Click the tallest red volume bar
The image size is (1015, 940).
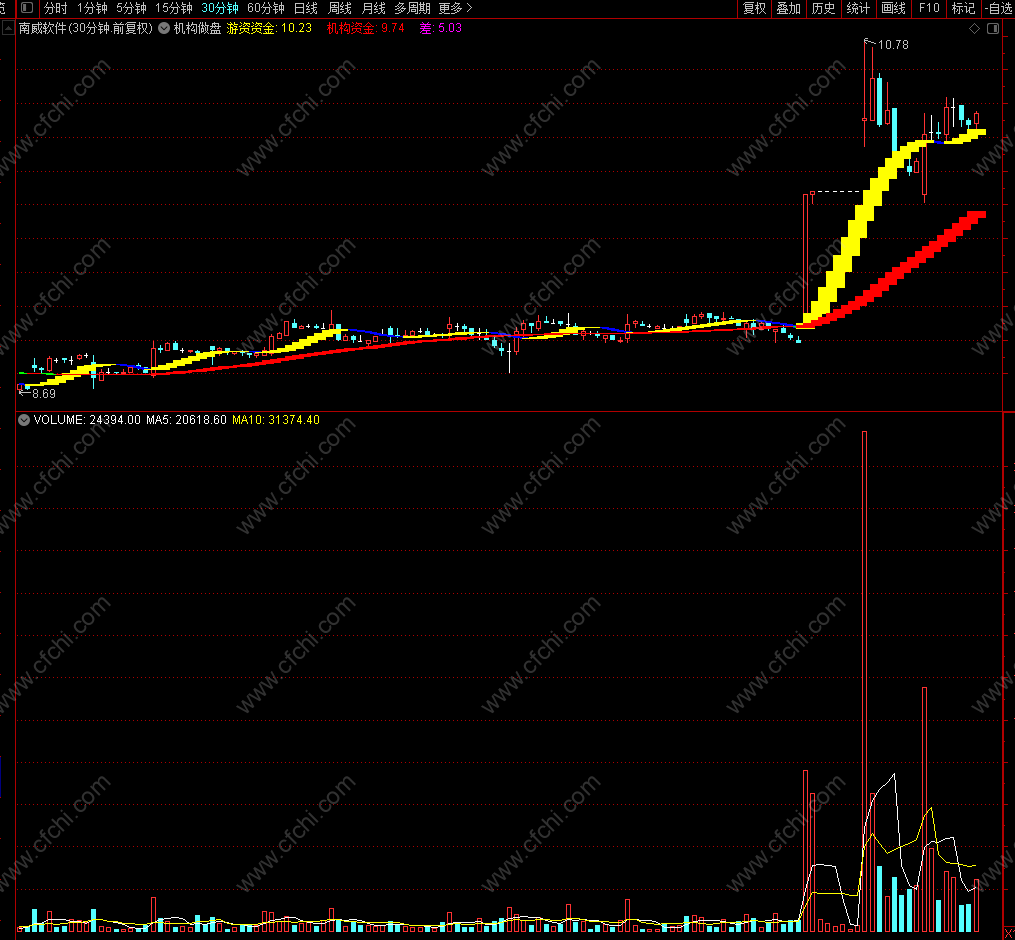864,681
